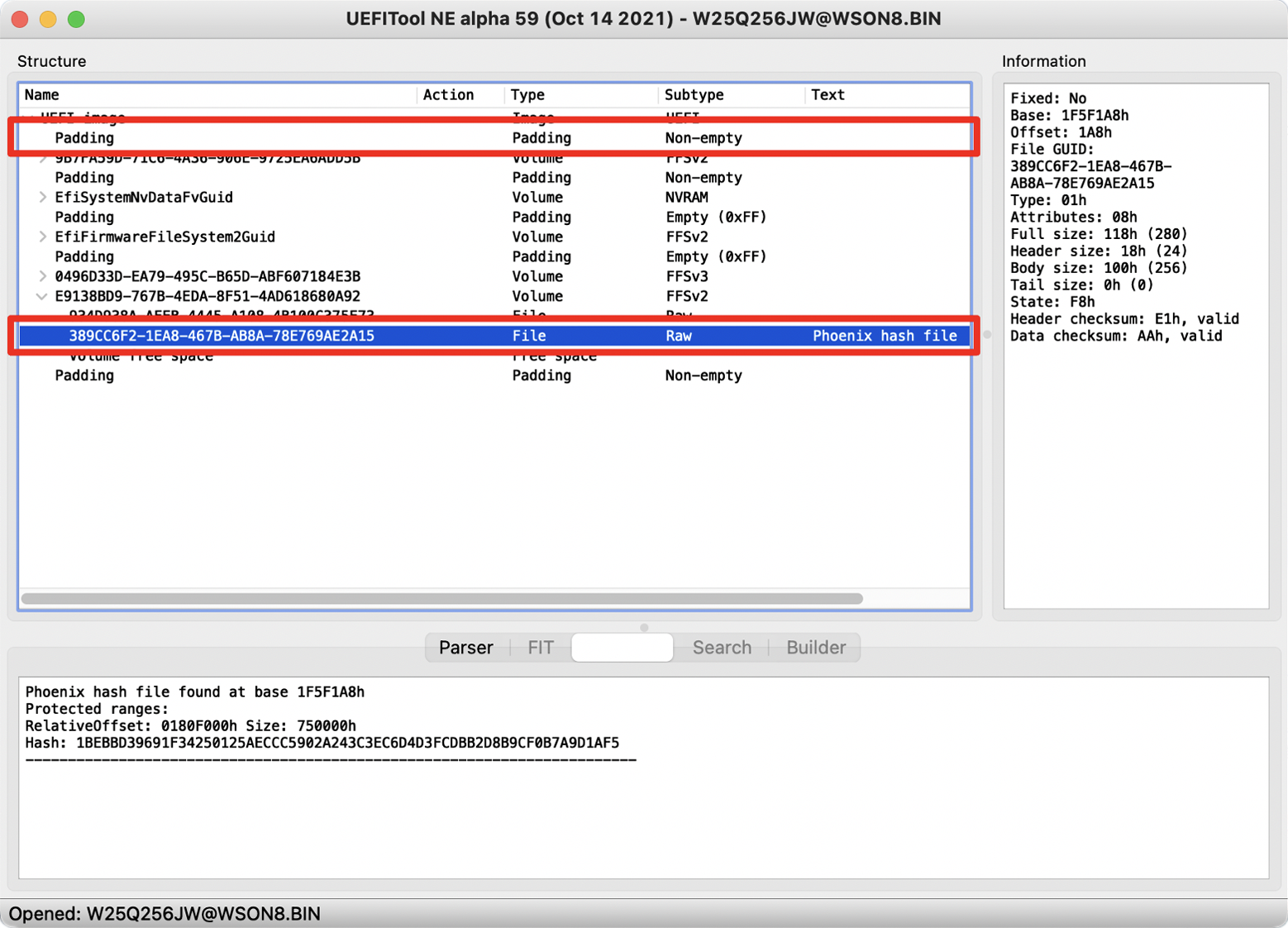Expand the EfiFirmwareFileSystem2Guid volume
1288x928 pixels.
[x=41, y=237]
